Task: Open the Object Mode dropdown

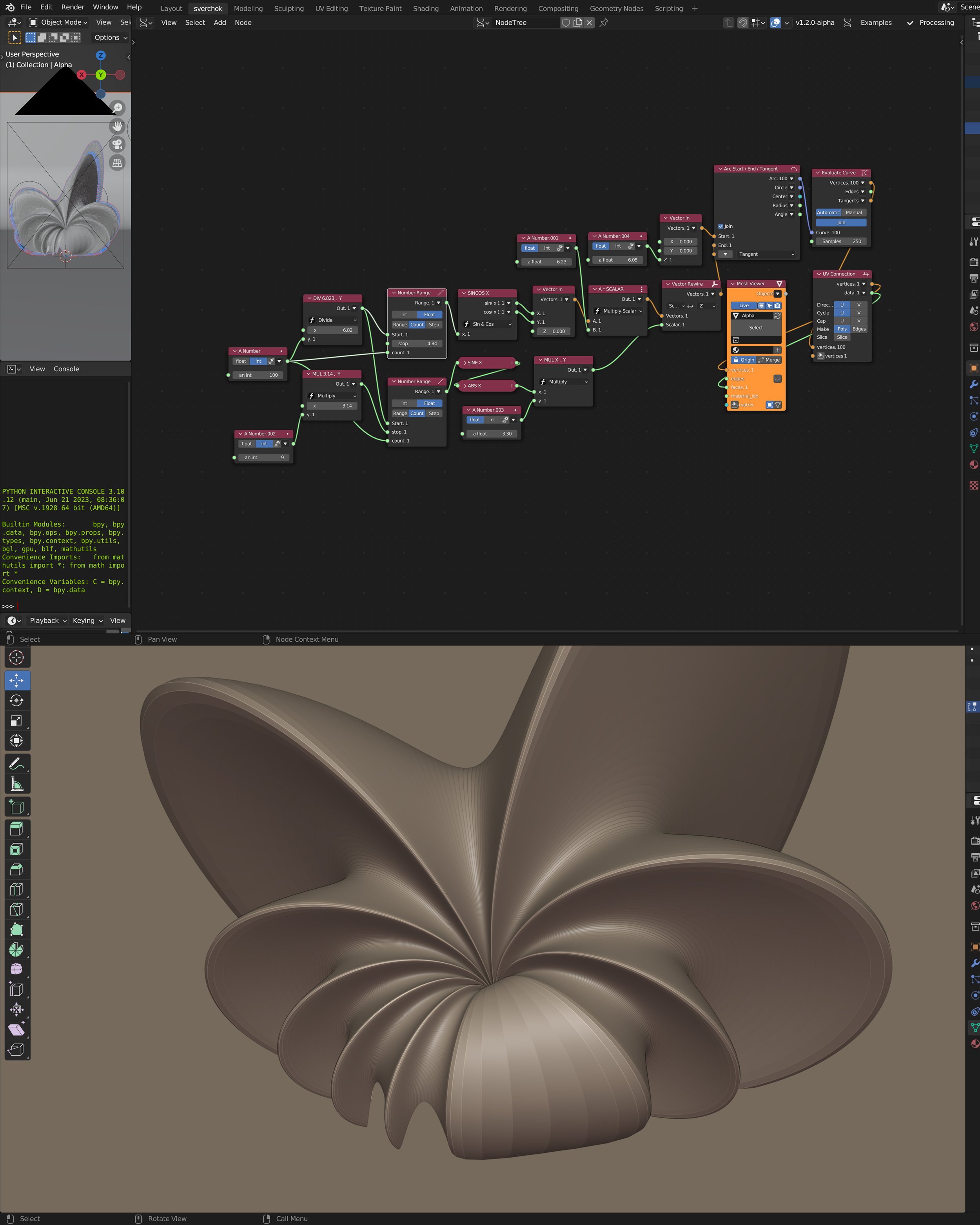Action: click(58, 22)
